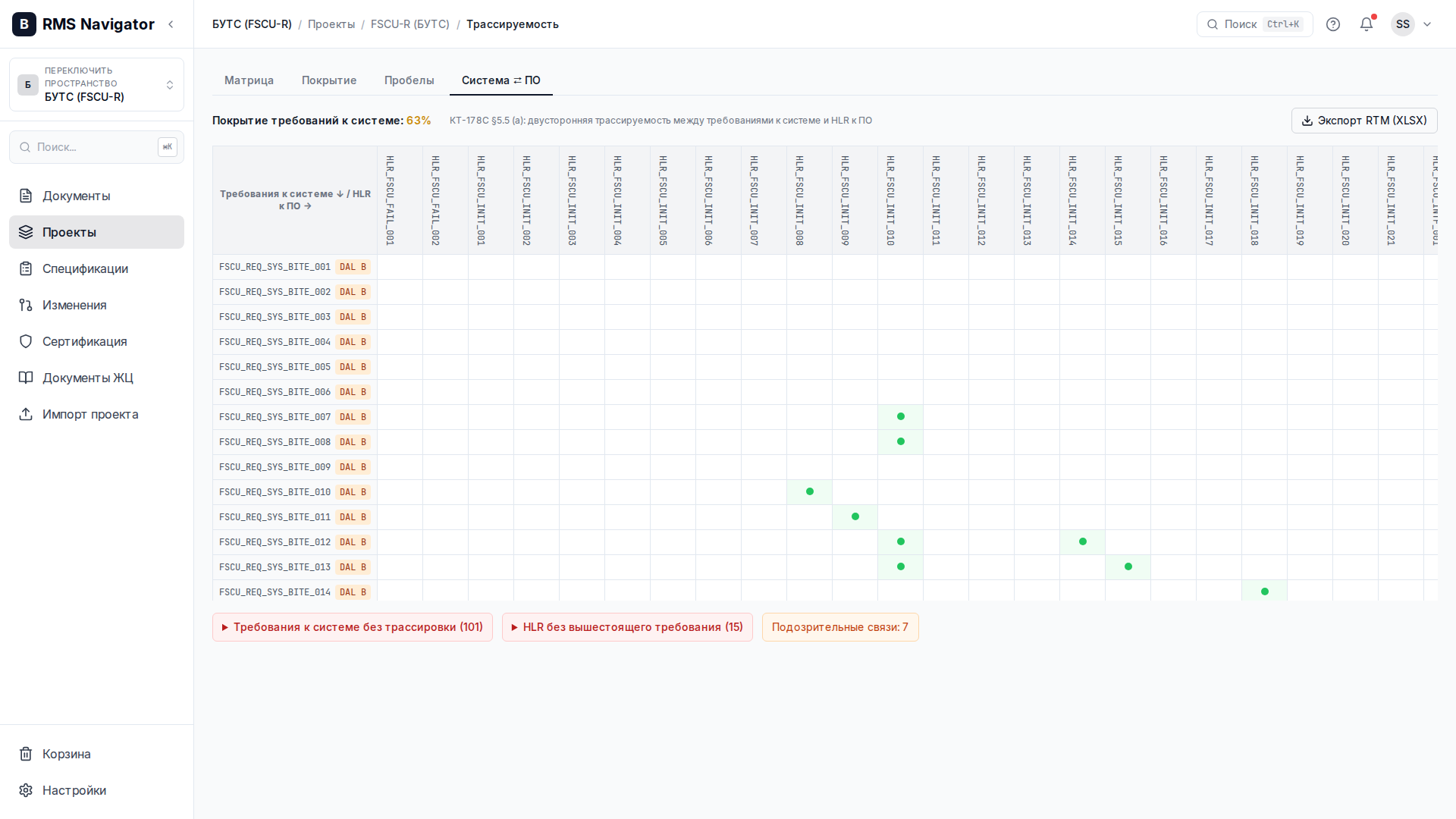
Task: Click link dot for BITE_007 and INIT_010
Action: coord(901,416)
